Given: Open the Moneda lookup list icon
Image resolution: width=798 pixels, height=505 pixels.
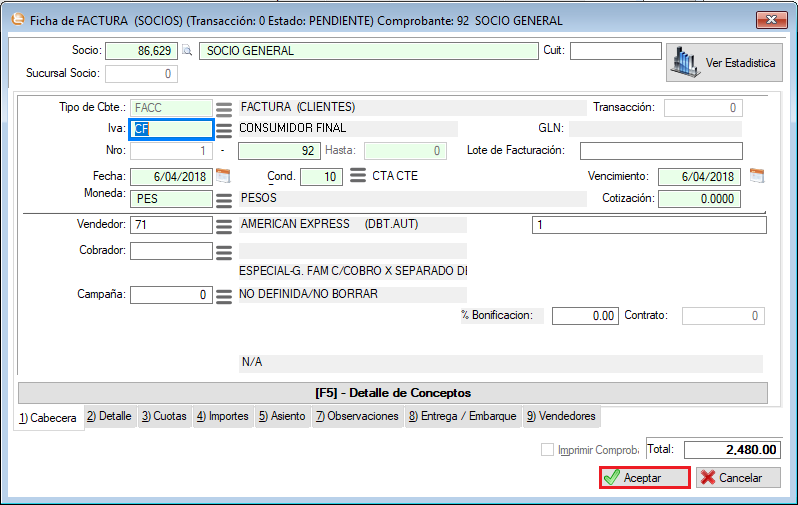Looking at the screenshot, I should coord(225,199).
